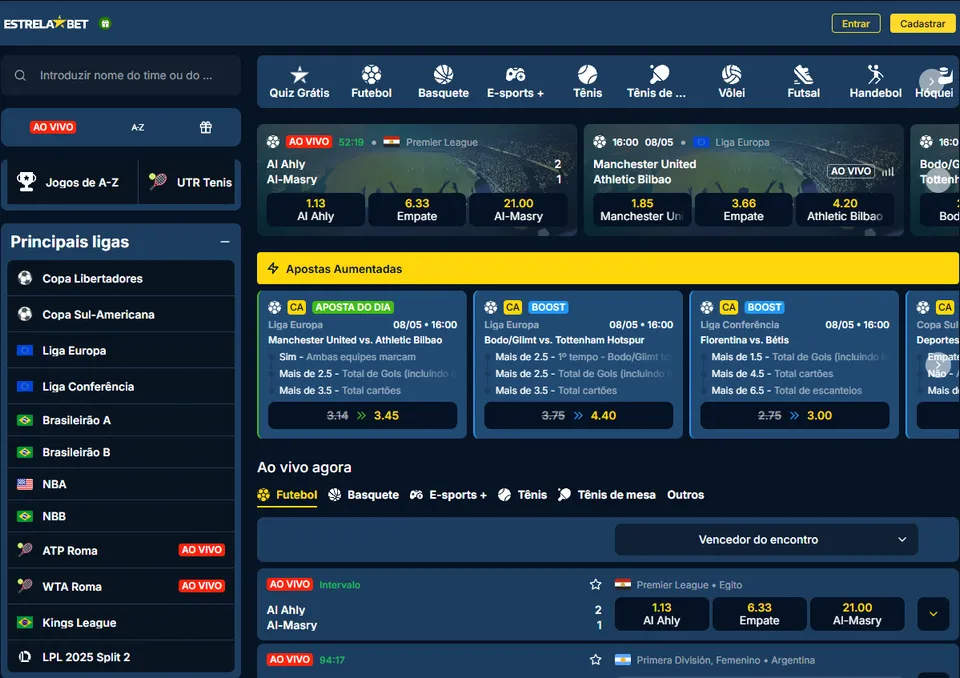960x678 pixels.
Task: Select boosted odds 3.00 for Fiorentina match
Action: click(795, 415)
